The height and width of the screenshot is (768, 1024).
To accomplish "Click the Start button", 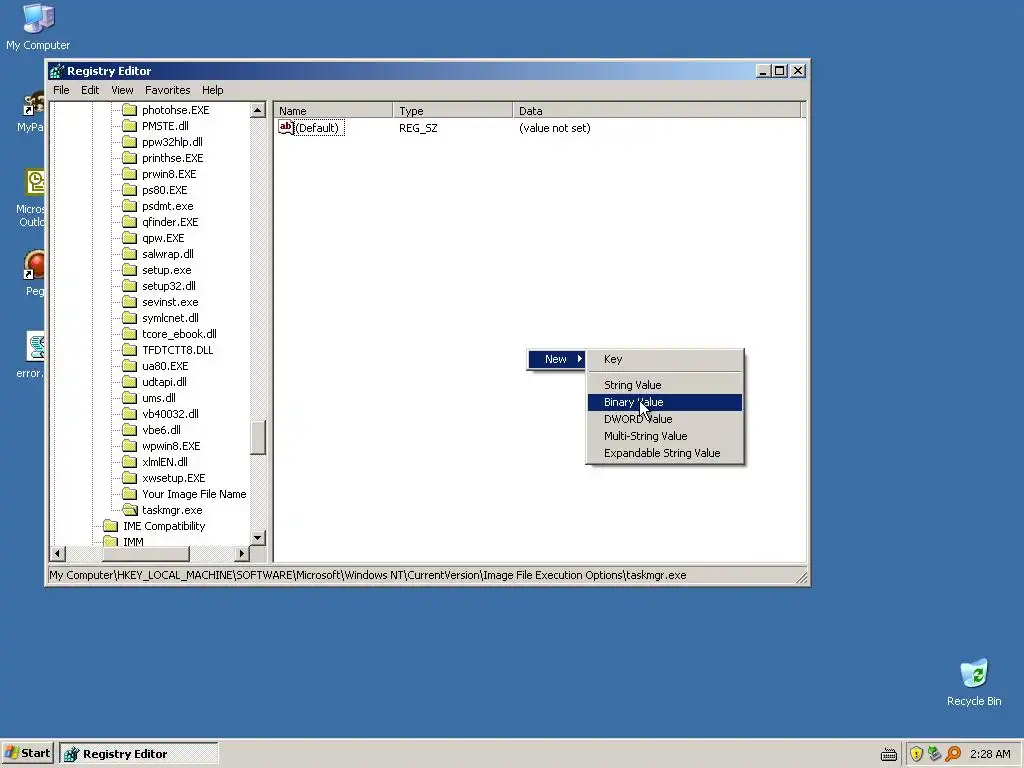I will click(x=28, y=754).
